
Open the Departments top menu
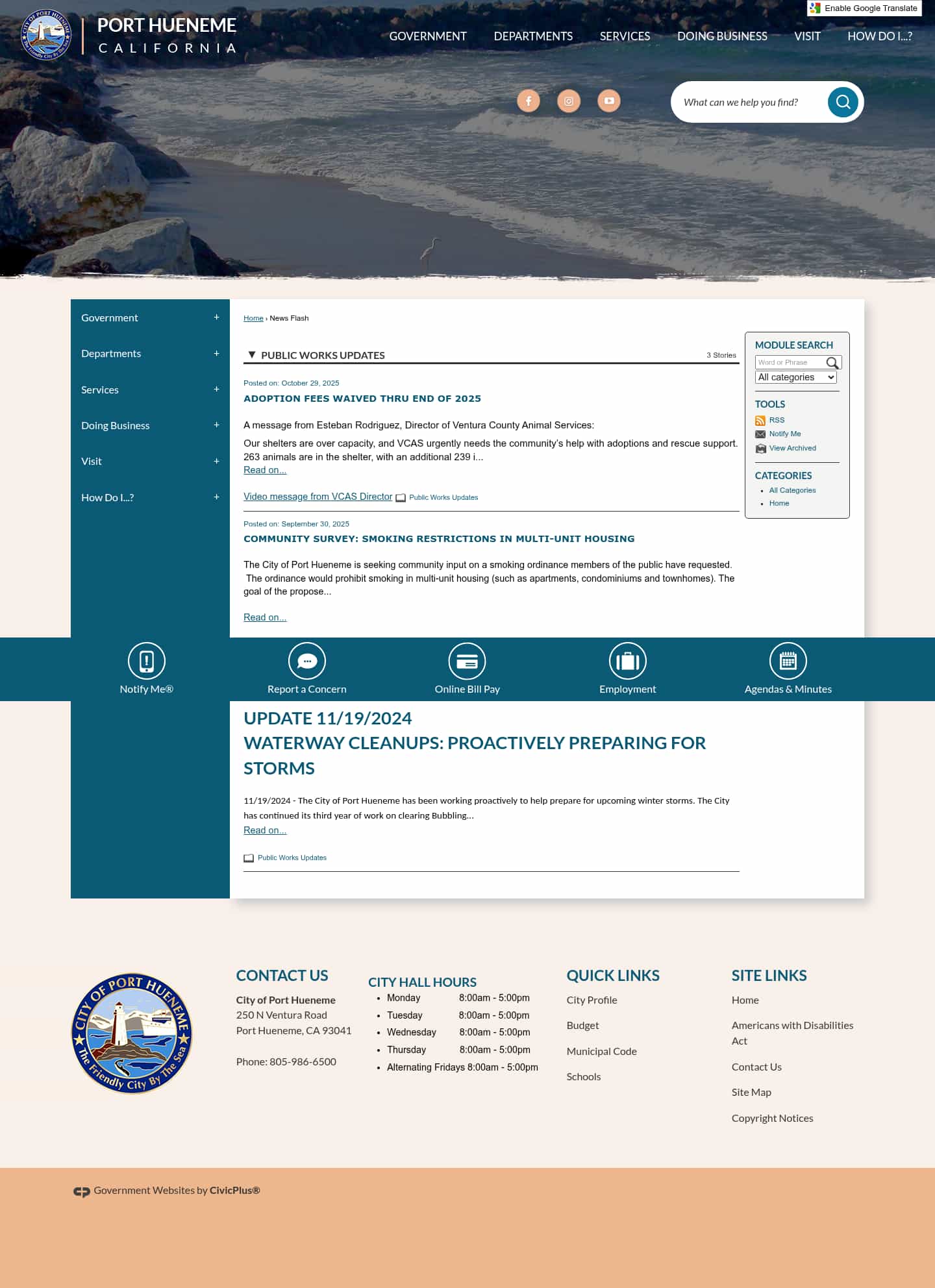coord(533,36)
